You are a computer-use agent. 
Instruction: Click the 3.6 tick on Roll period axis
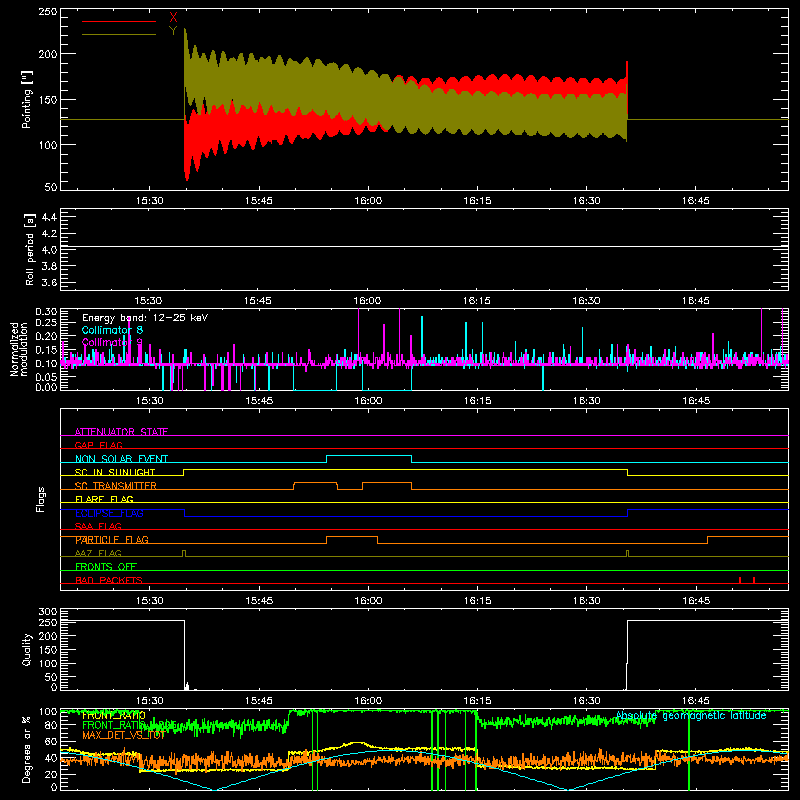tap(49, 283)
